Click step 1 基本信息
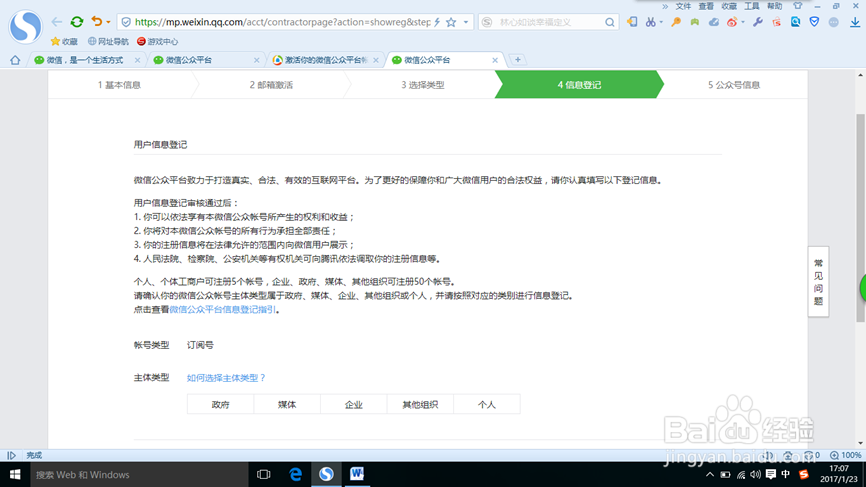This screenshot has height=487, width=866. point(119,84)
